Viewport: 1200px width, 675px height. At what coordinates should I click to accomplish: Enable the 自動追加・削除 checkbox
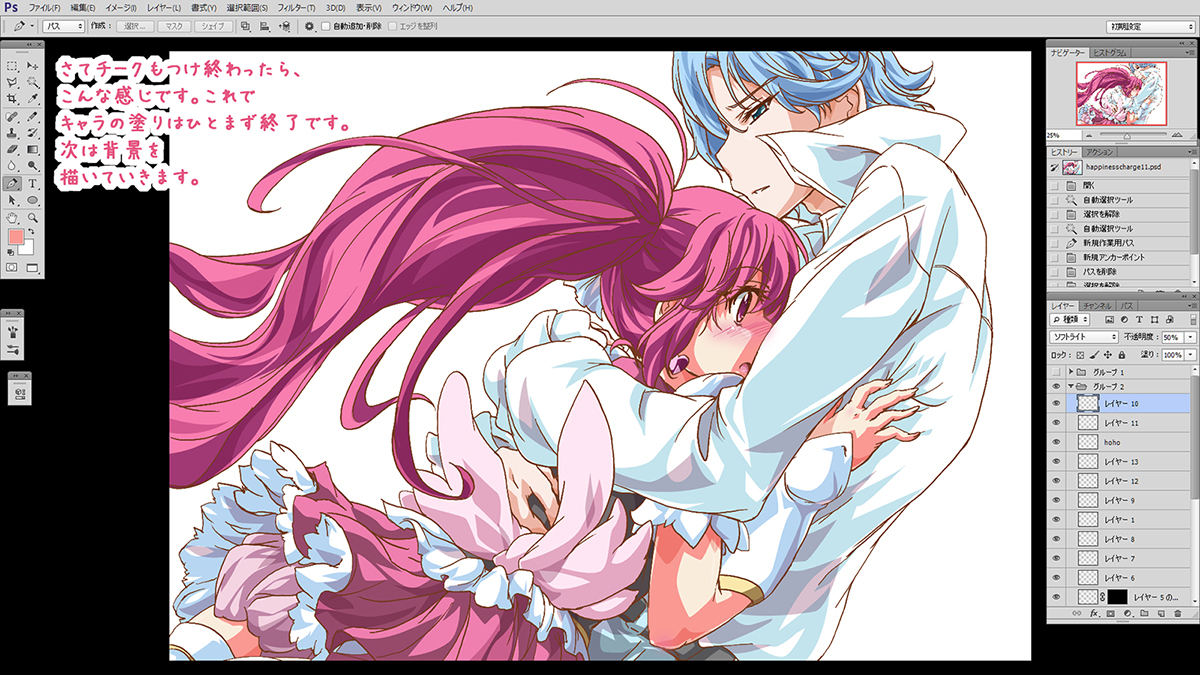[326, 26]
